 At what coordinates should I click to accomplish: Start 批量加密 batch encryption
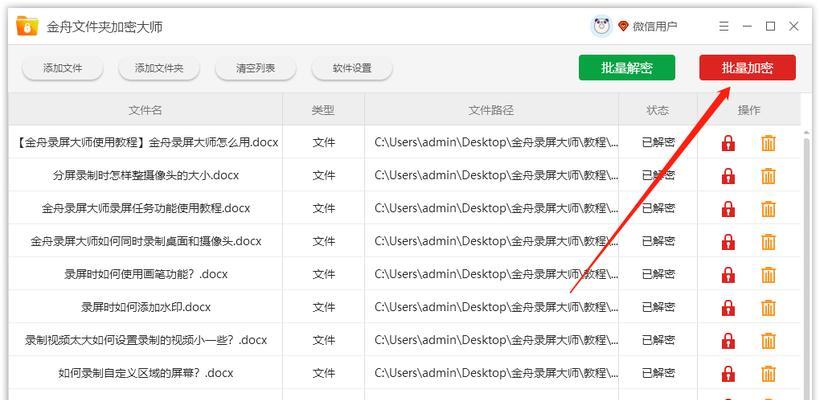tap(747, 67)
